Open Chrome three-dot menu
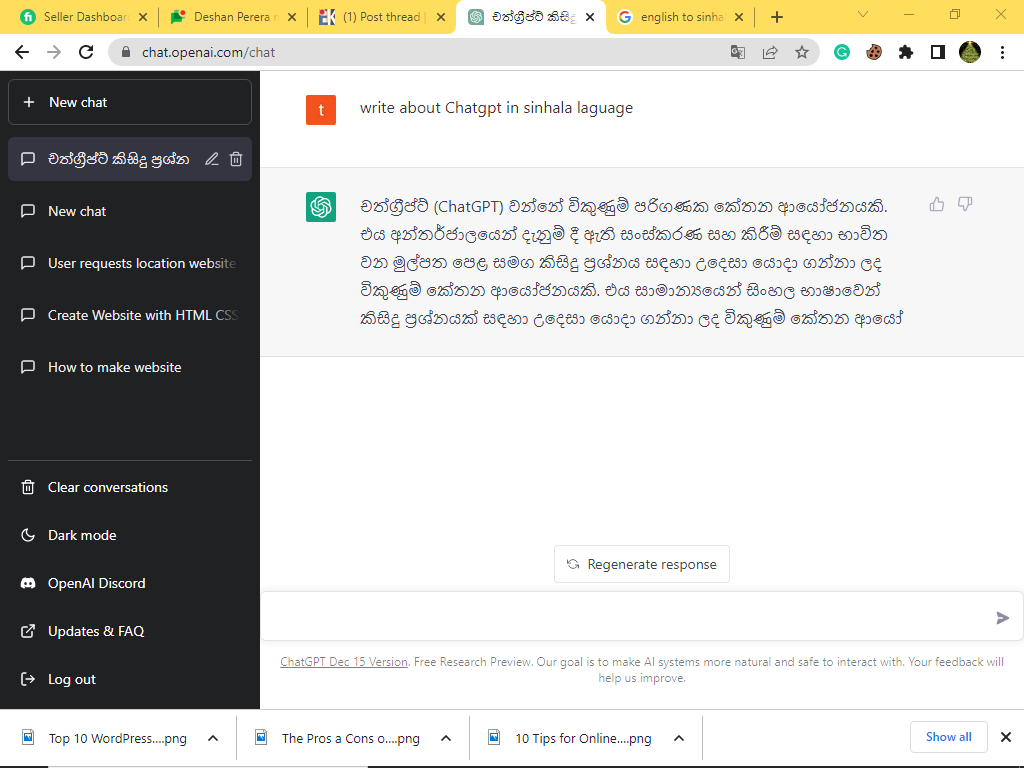The height and width of the screenshot is (768, 1024). tap(1002, 52)
